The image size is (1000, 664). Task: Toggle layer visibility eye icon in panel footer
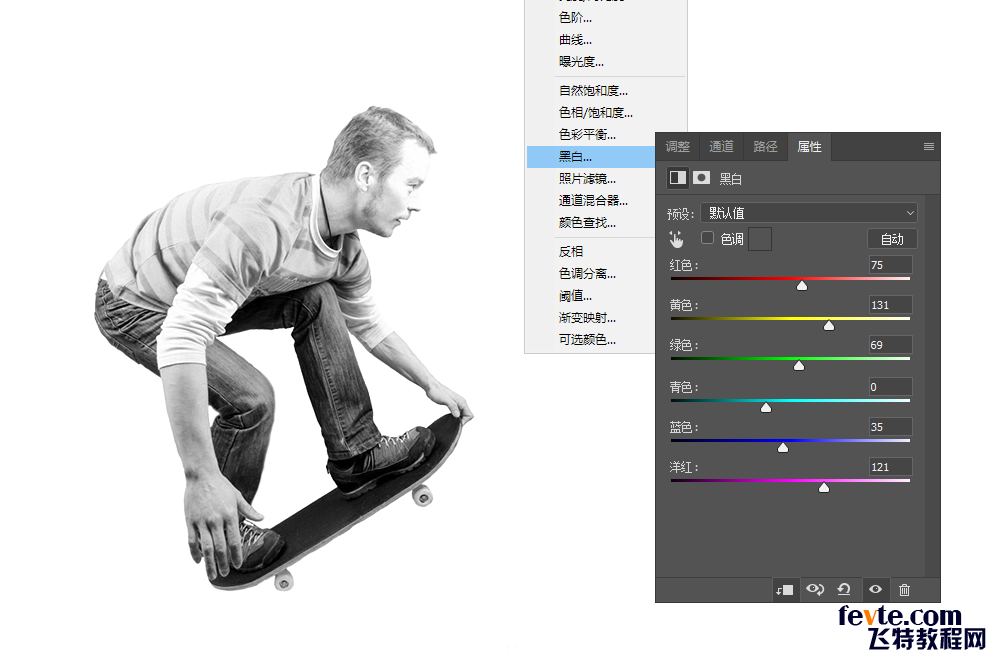[876, 589]
